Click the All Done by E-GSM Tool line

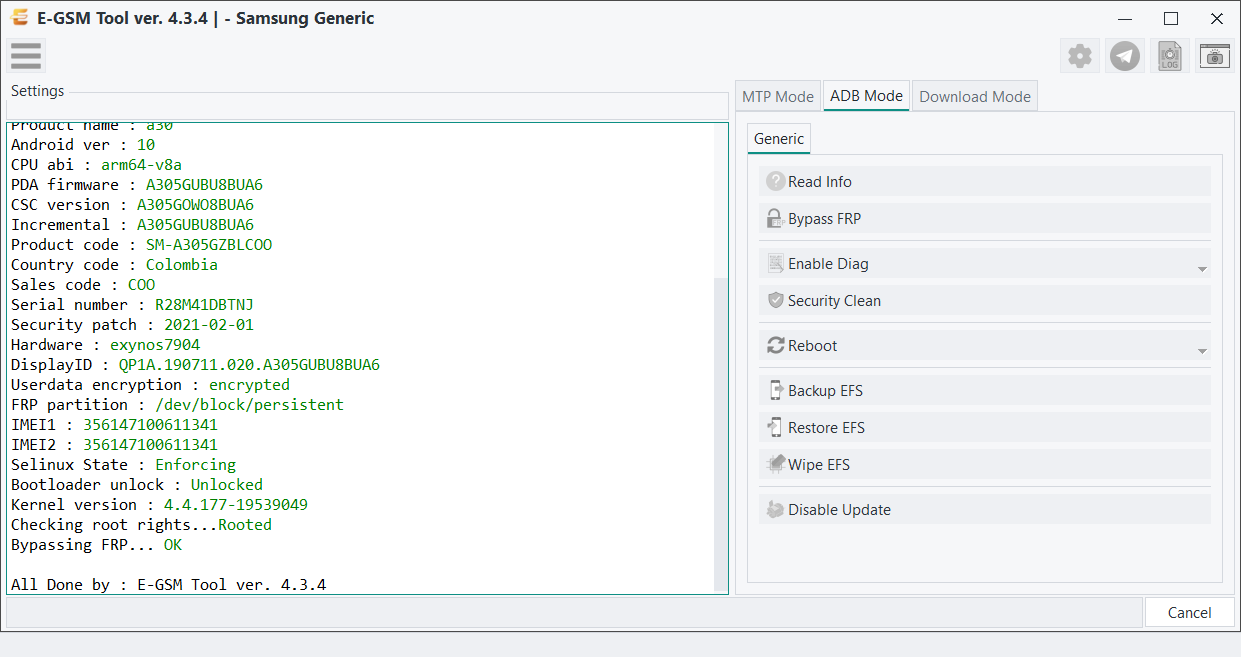168,585
